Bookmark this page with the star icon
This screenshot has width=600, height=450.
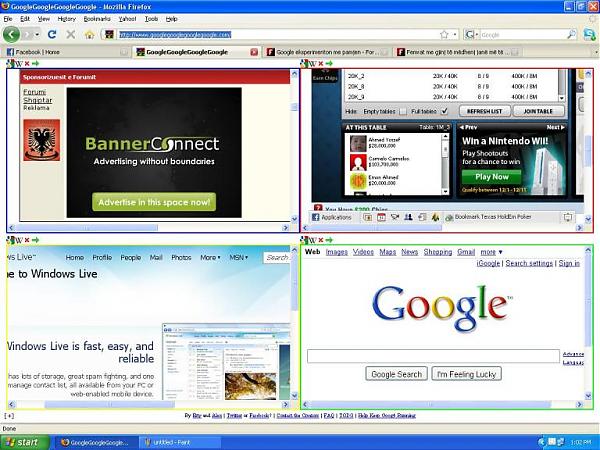[x=444, y=35]
